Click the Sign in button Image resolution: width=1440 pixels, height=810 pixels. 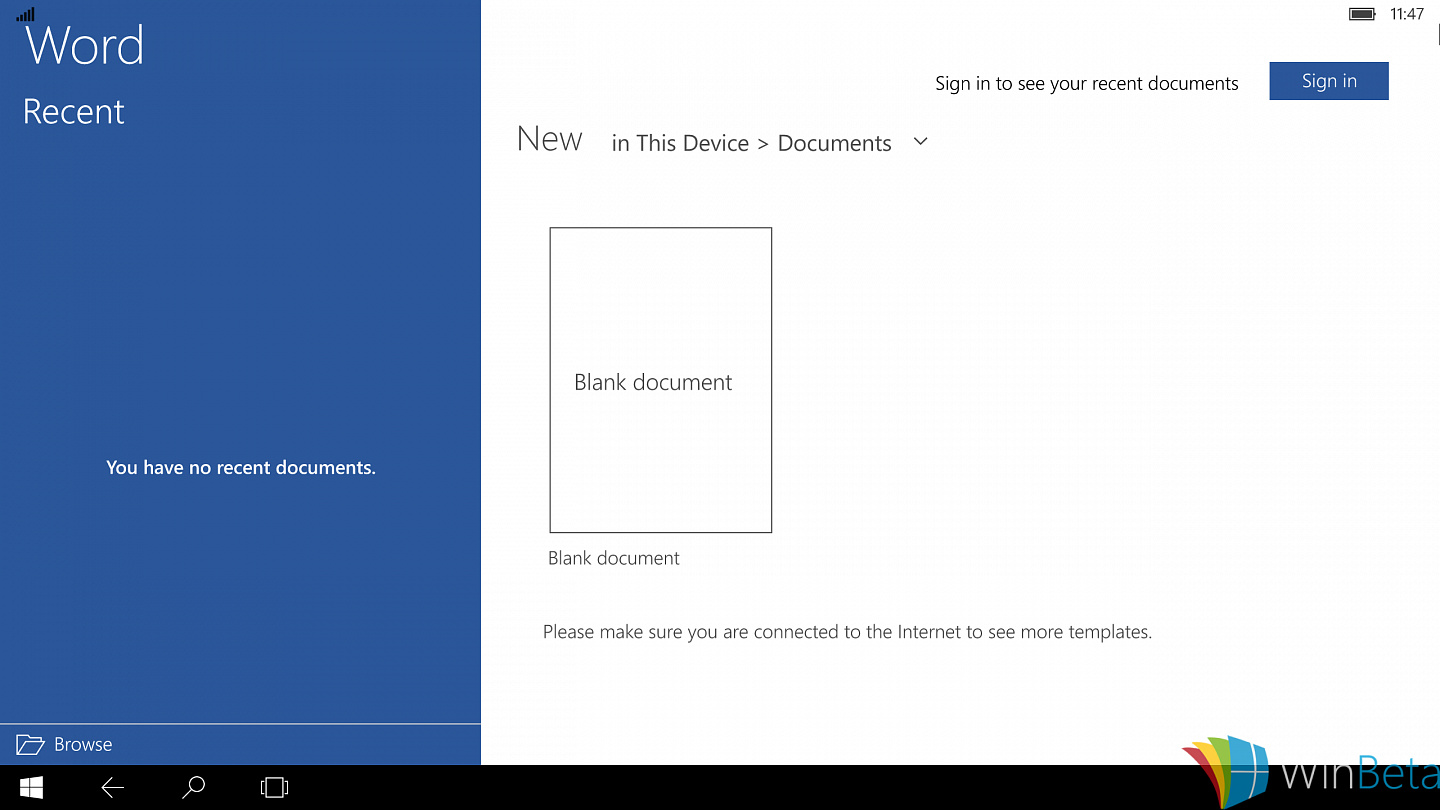(1329, 81)
